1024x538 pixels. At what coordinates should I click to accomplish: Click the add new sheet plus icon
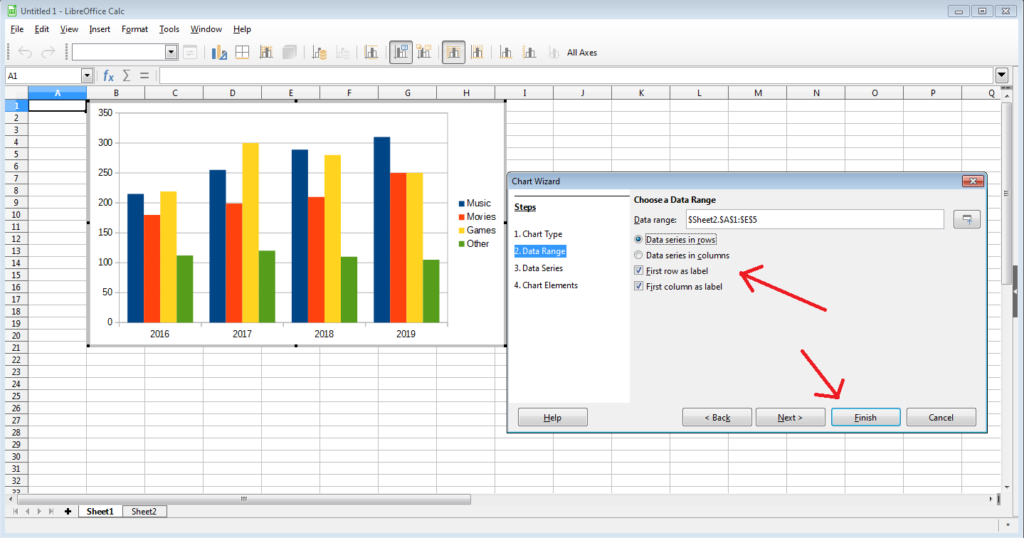[67, 511]
